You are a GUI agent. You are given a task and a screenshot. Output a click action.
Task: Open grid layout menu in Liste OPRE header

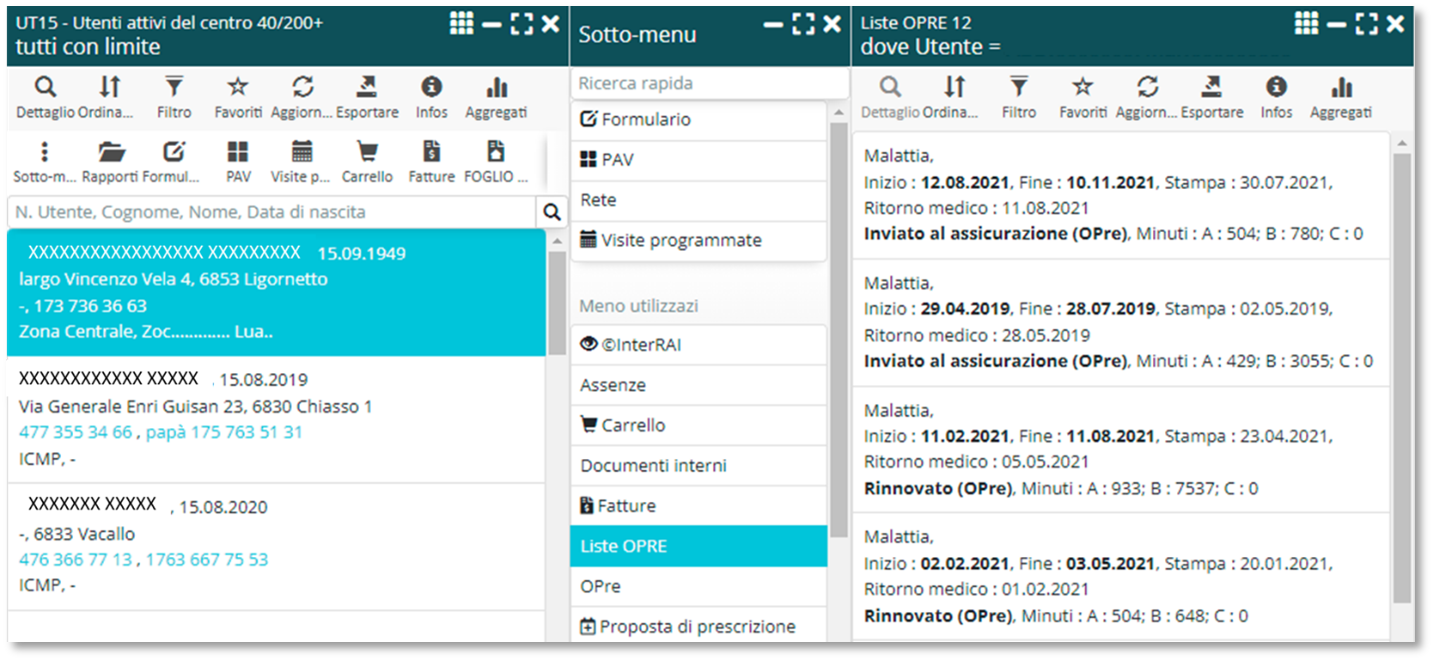[x=1306, y=24]
